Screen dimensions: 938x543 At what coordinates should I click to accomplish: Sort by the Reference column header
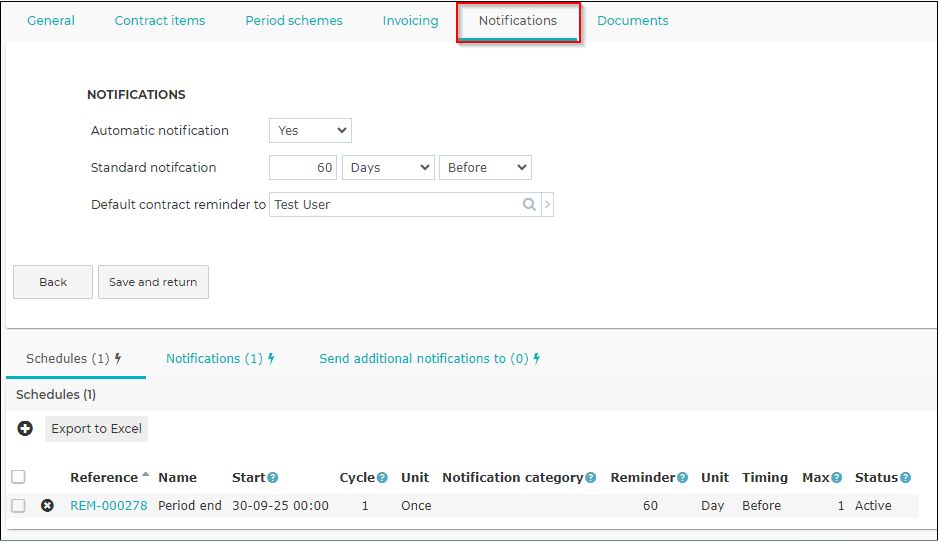104,478
